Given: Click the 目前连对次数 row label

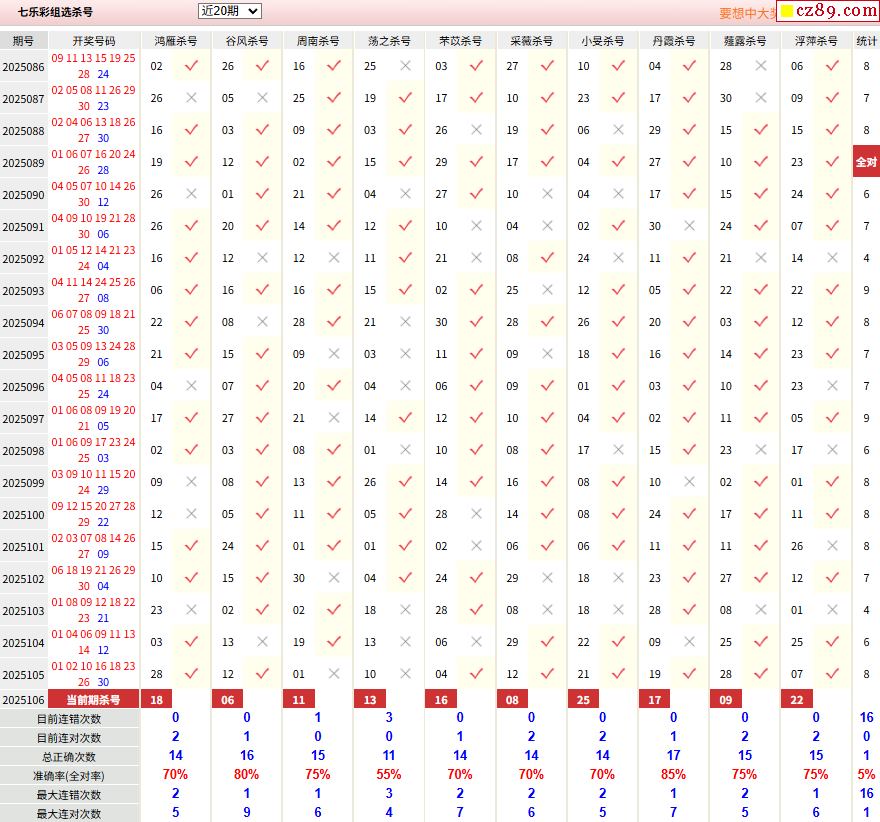Looking at the screenshot, I should (69, 738).
